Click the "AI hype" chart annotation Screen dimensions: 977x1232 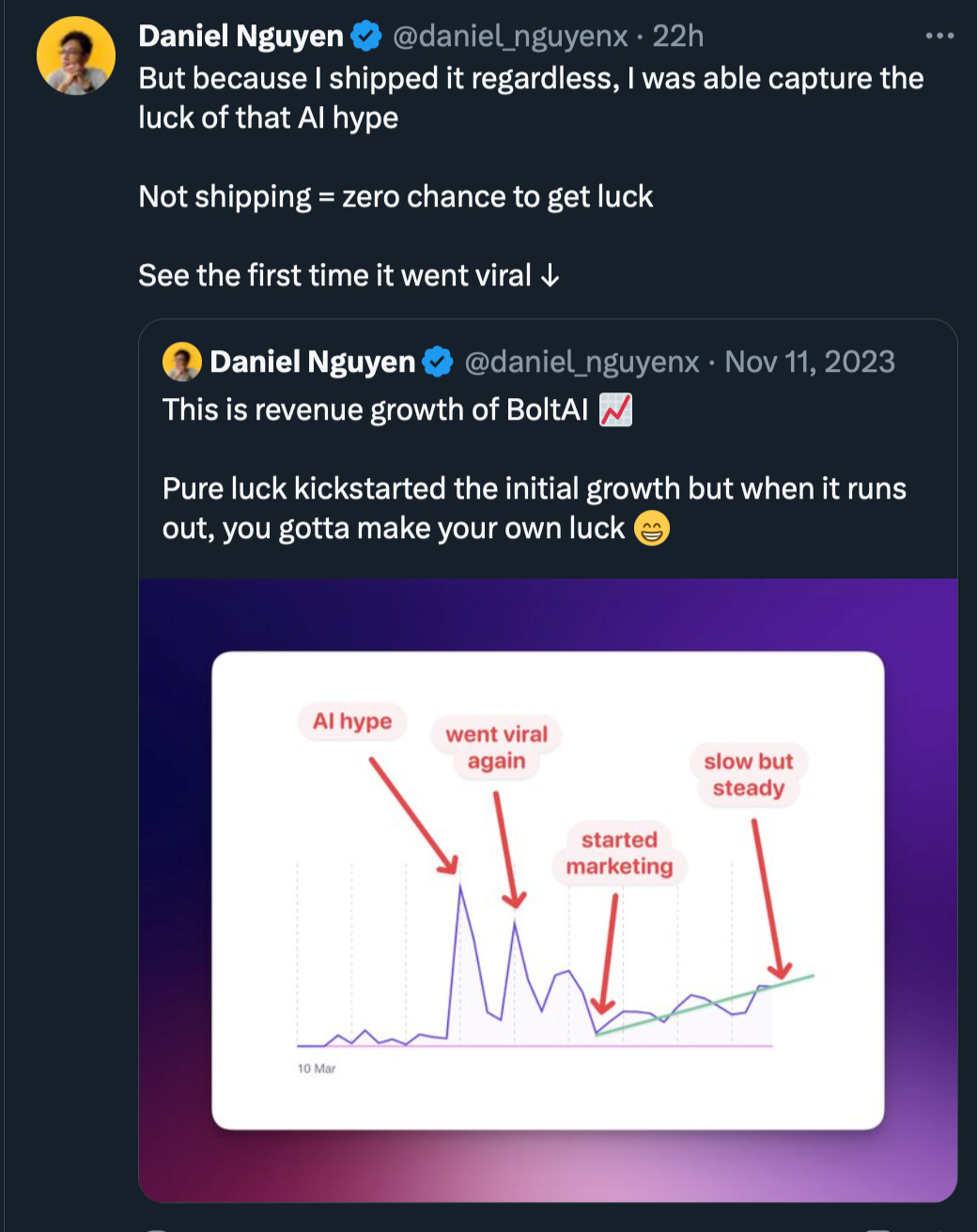coord(352,721)
